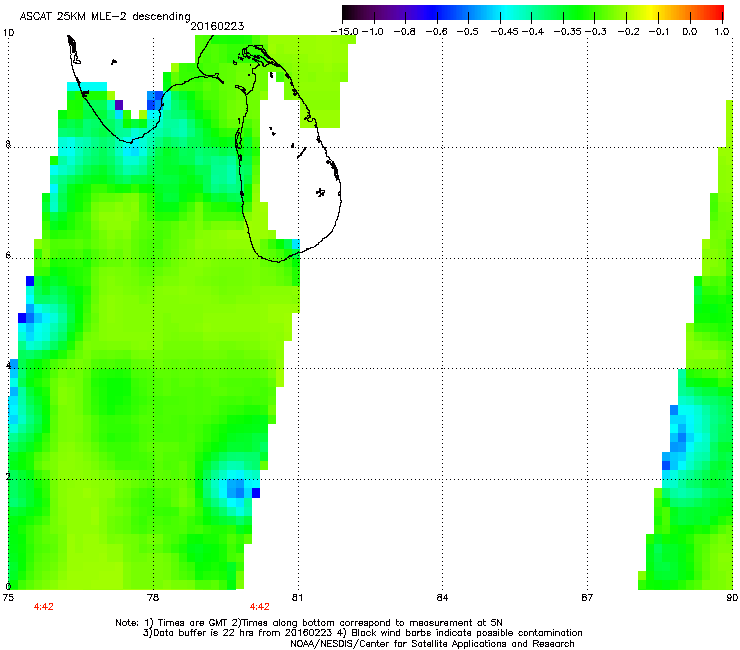The width and height of the screenshot is (740, 650).
Task: Click the '-15.0' color scale label
Action: click(x=345, y=32)
